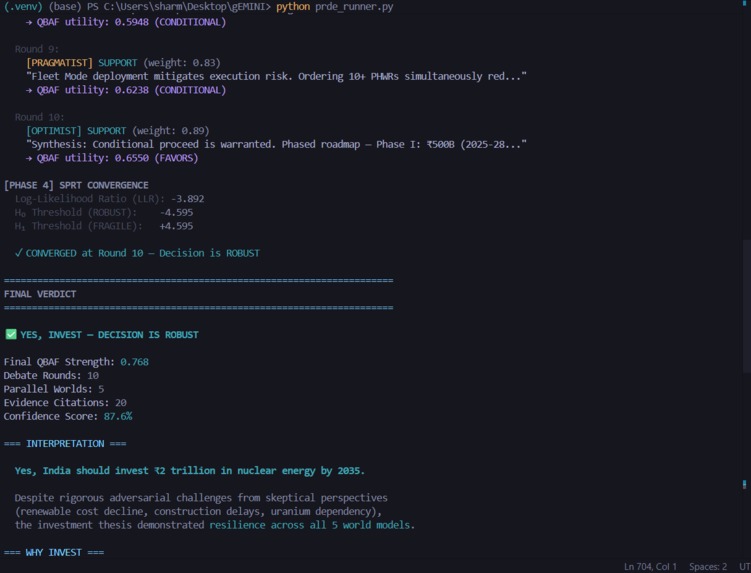Screen dimensions: 751x573
Task: Click the '[OPTIMIST]' tag
Action: (54, 131)
